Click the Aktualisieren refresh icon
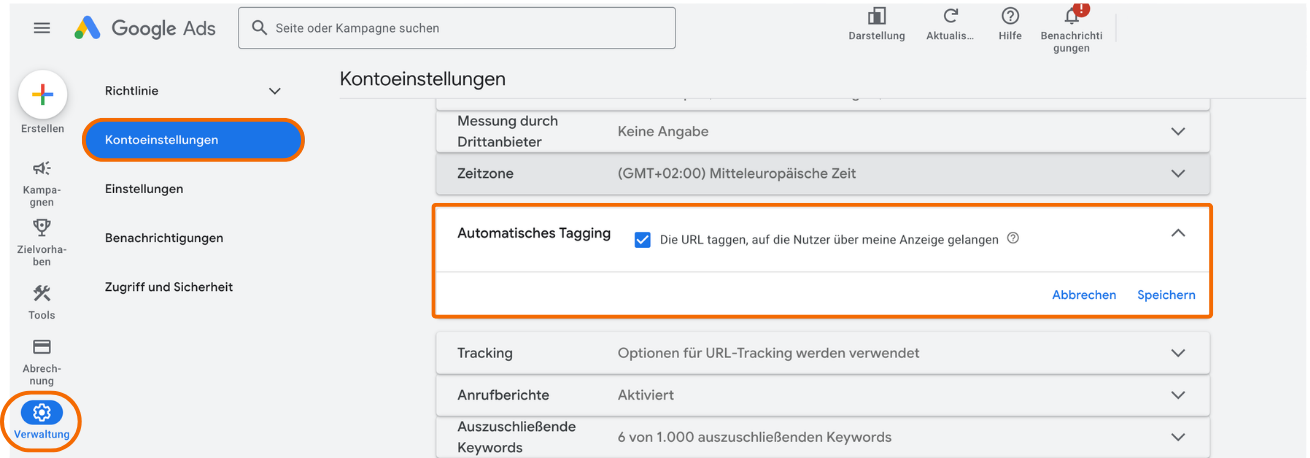1310x458 pixels. [x=950, y=16]
